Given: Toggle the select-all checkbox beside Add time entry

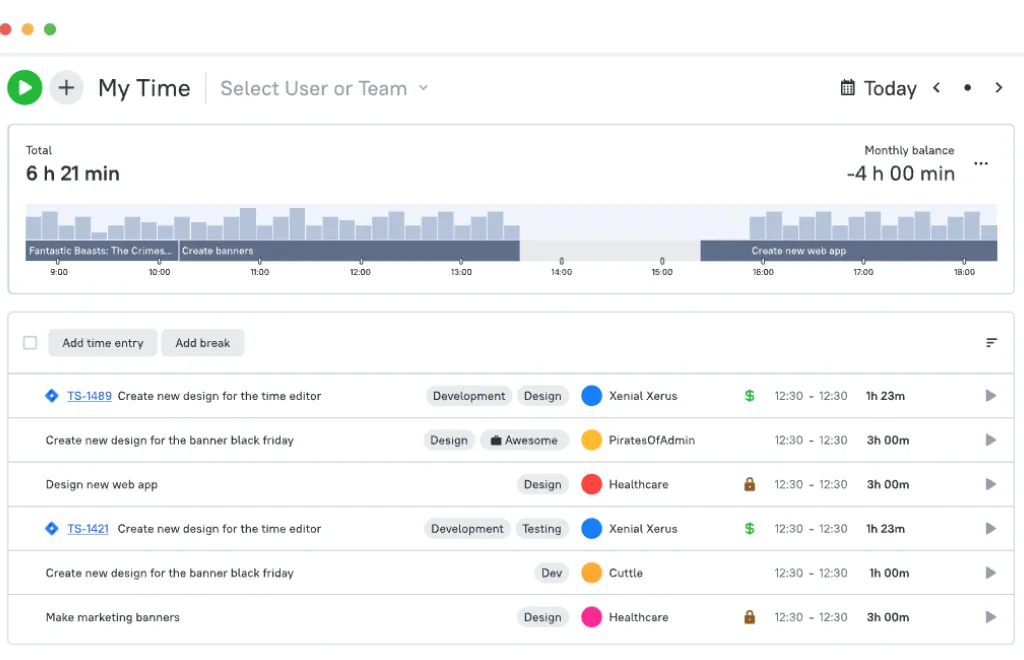Looking at the screenshot, I should (30, 343).
